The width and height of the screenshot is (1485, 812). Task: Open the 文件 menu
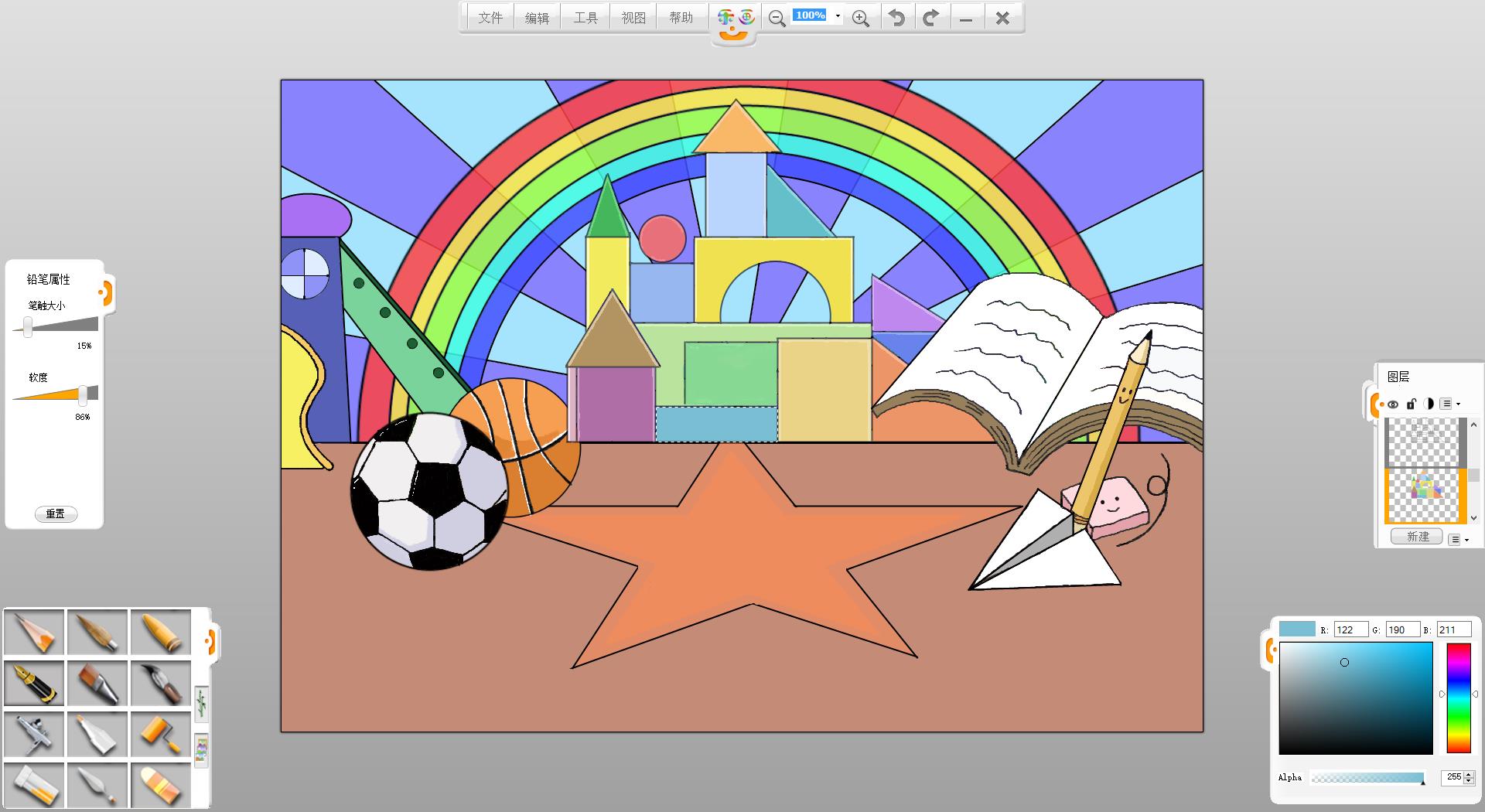click(490, 18)
